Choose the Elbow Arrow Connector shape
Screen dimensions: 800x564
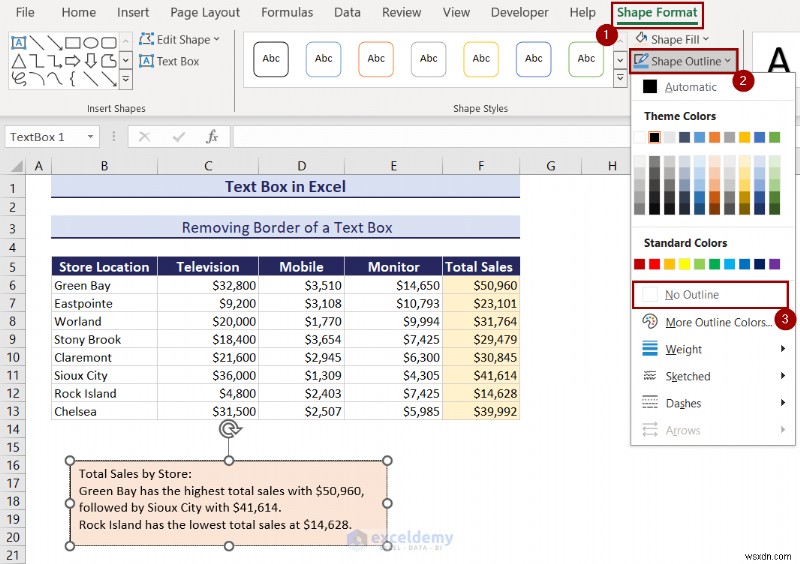(54, 61)
